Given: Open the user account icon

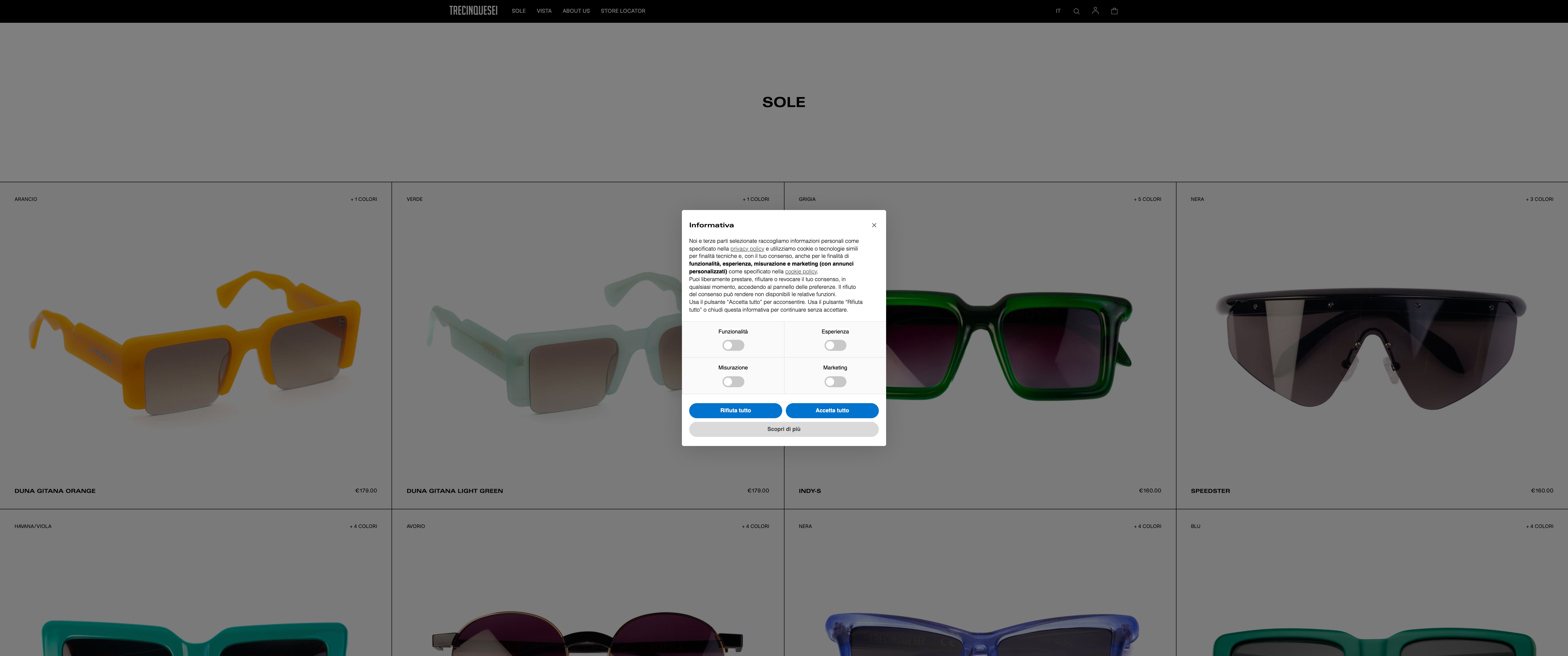Looking at the screenshot, I should pos(1095,10).
